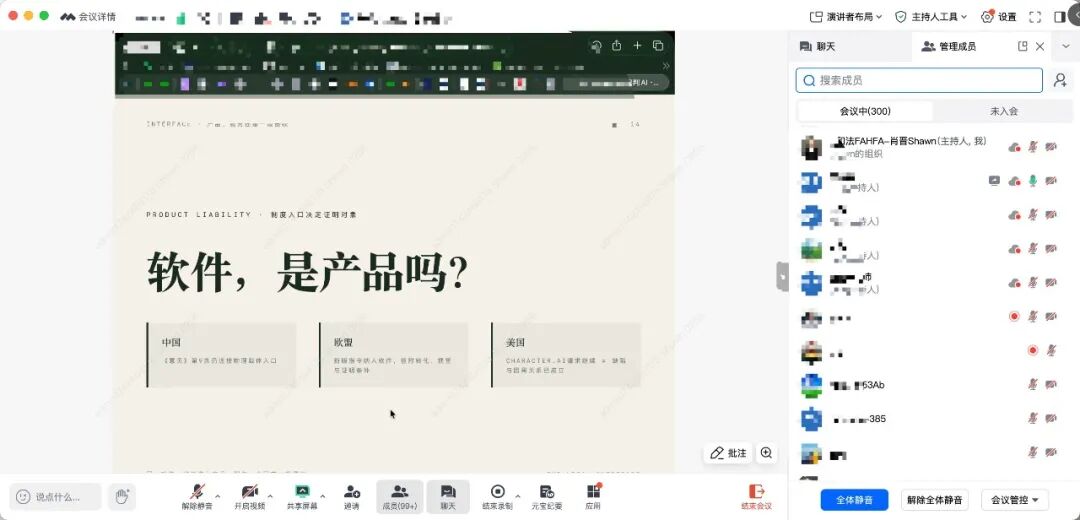Expand video options arrow beside 开启视频

coord(269,496)
